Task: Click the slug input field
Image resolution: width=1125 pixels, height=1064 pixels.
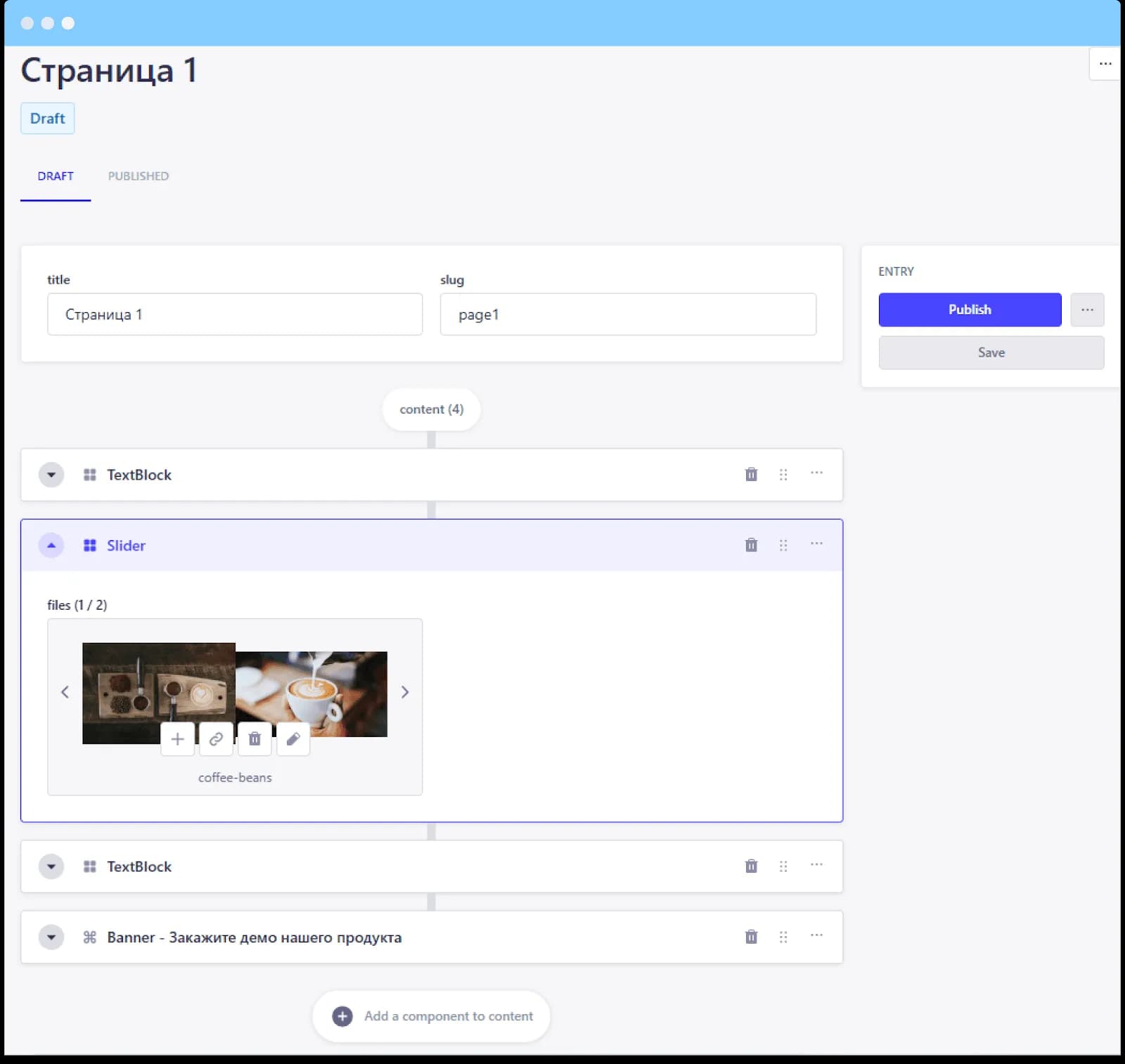Action: tap(628, 314)
